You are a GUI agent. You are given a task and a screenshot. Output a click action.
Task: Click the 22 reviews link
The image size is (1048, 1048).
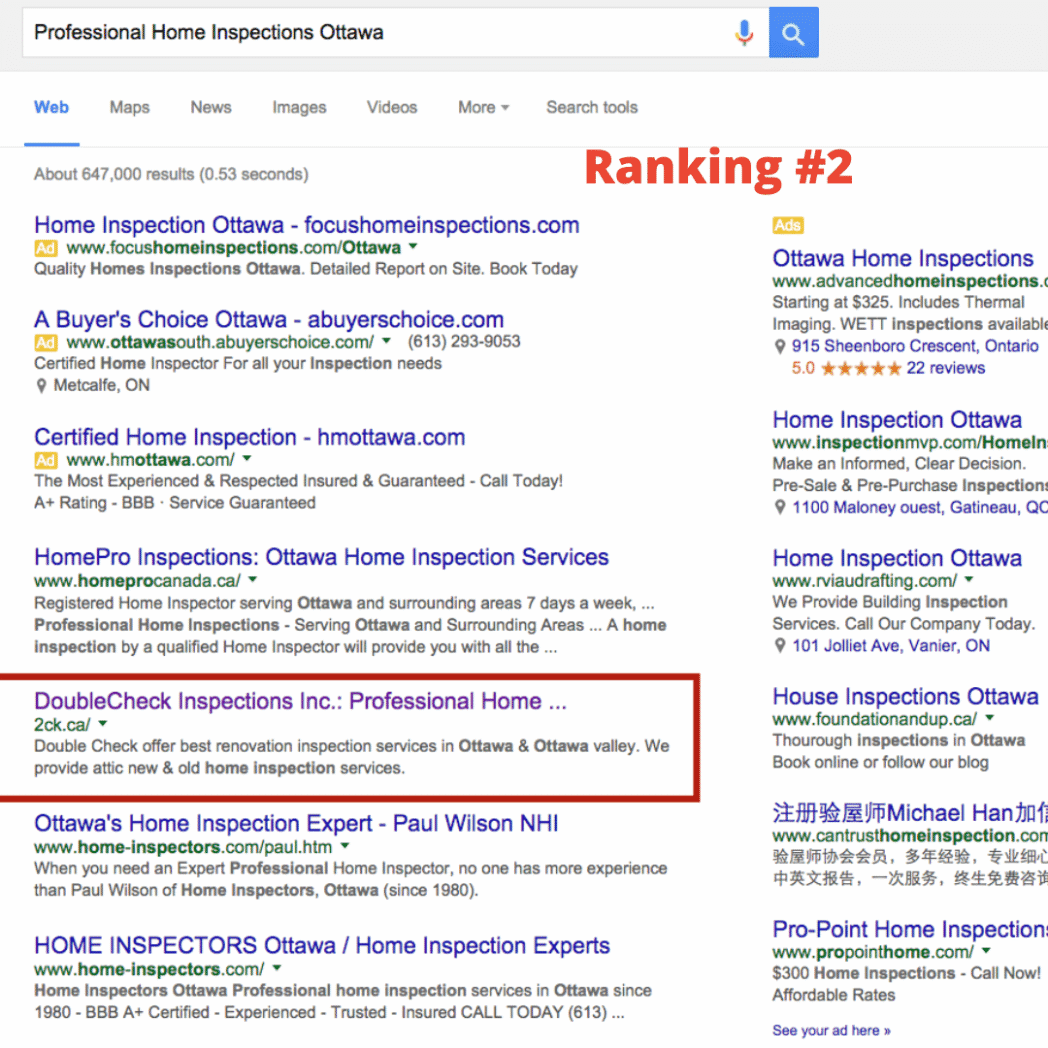point(945,368)
